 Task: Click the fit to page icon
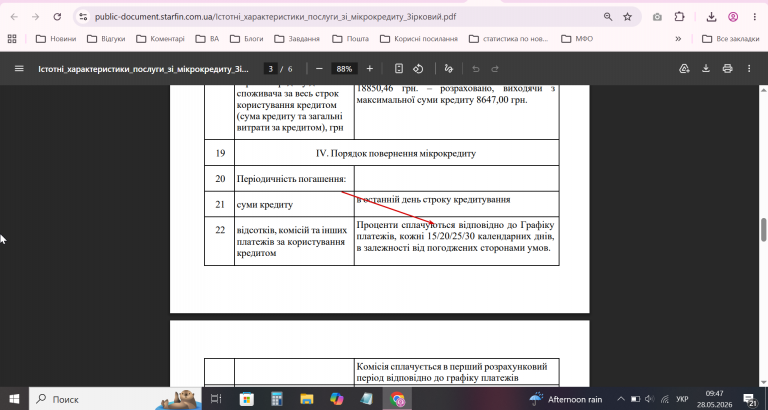[x=399, y=69]
